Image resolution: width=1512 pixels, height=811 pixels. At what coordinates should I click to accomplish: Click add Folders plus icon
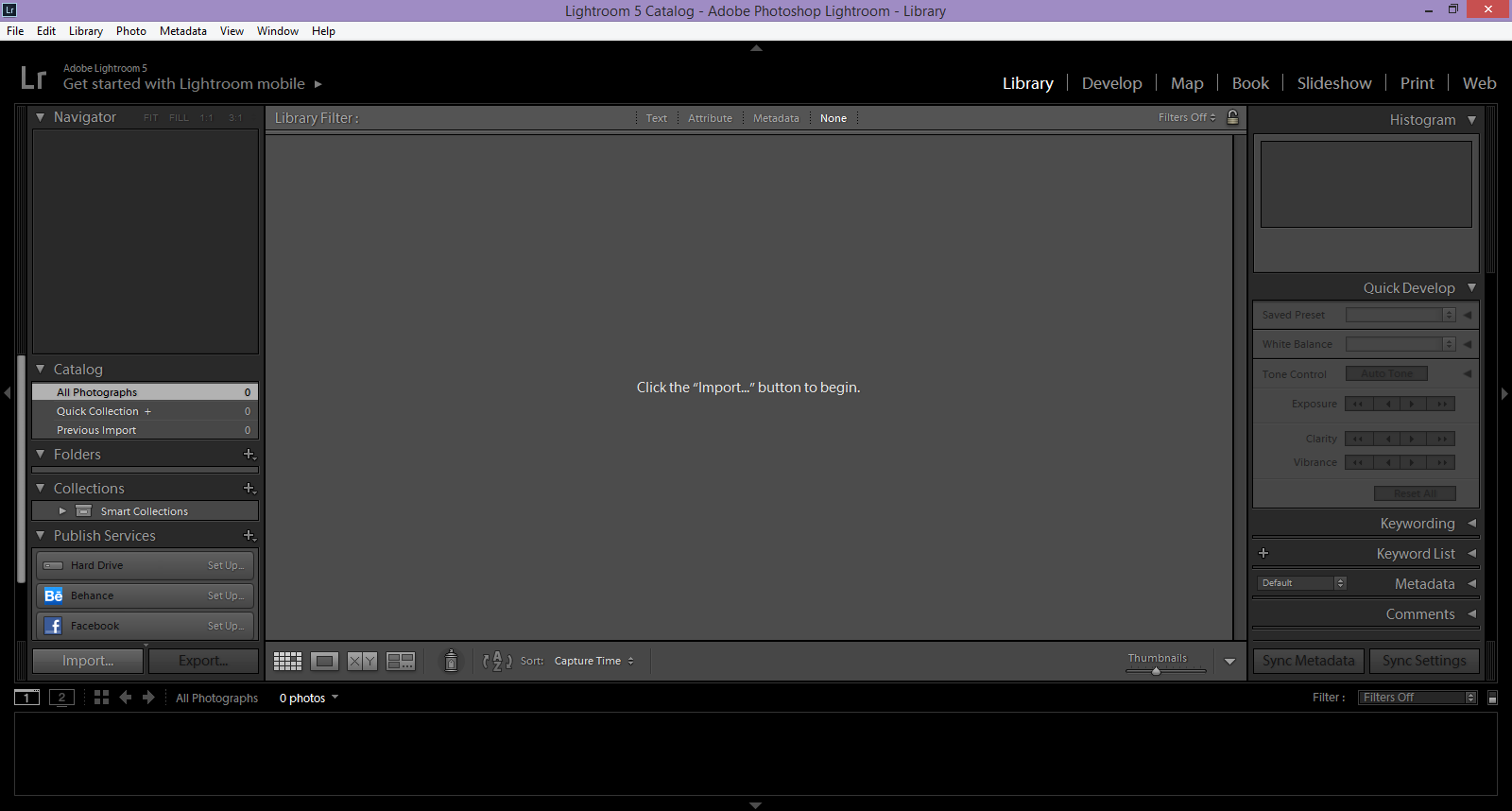pos(249,455)
